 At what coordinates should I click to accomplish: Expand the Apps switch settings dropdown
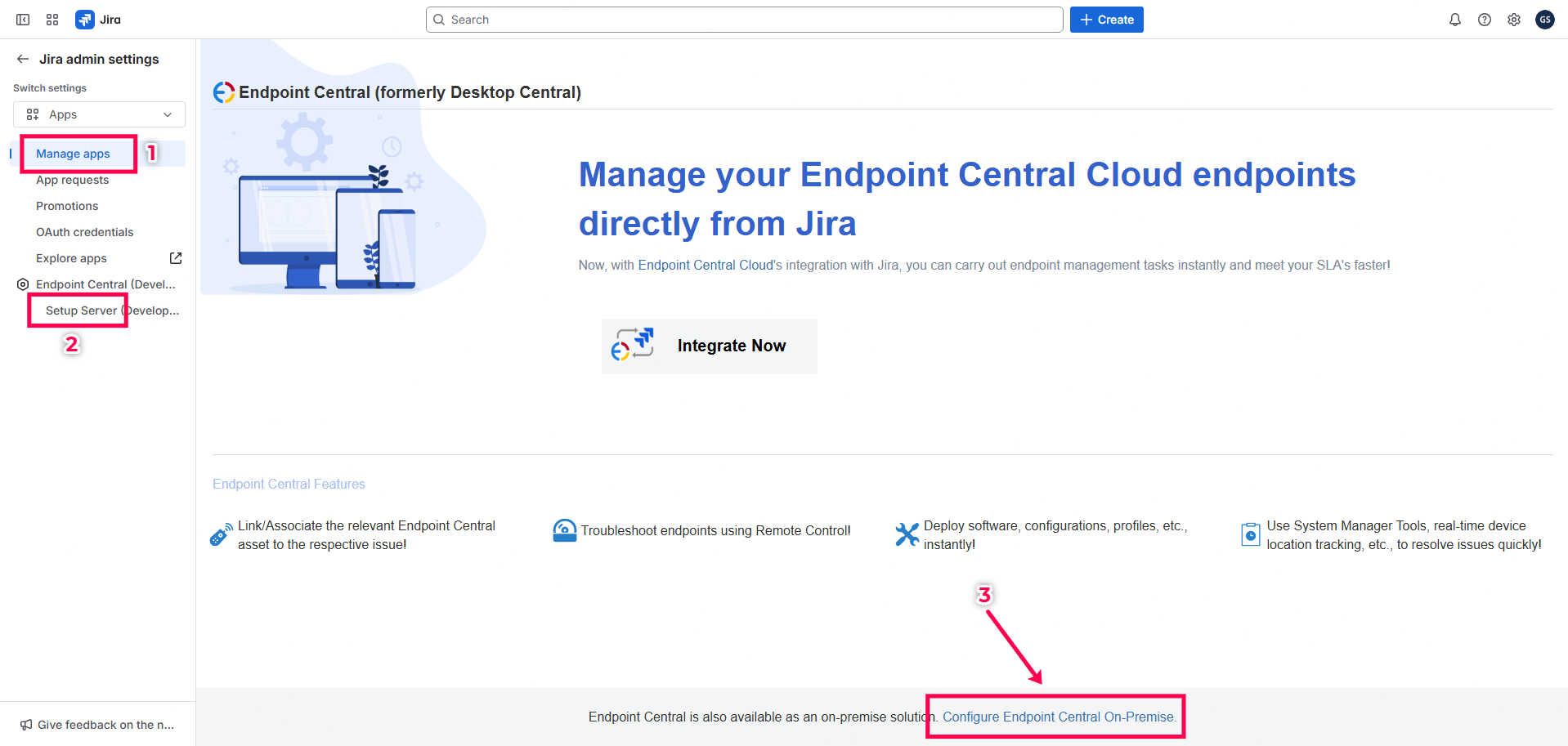tap(99, 114)
